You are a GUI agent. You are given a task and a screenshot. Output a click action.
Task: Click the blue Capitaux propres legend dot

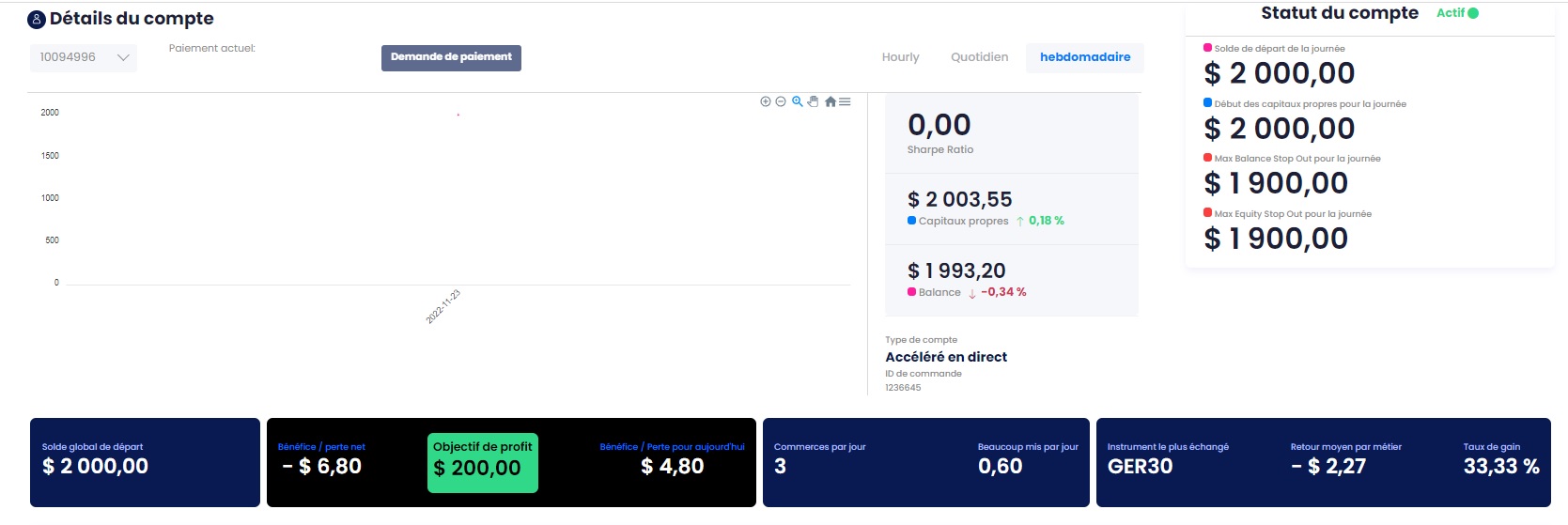(912, 221)
